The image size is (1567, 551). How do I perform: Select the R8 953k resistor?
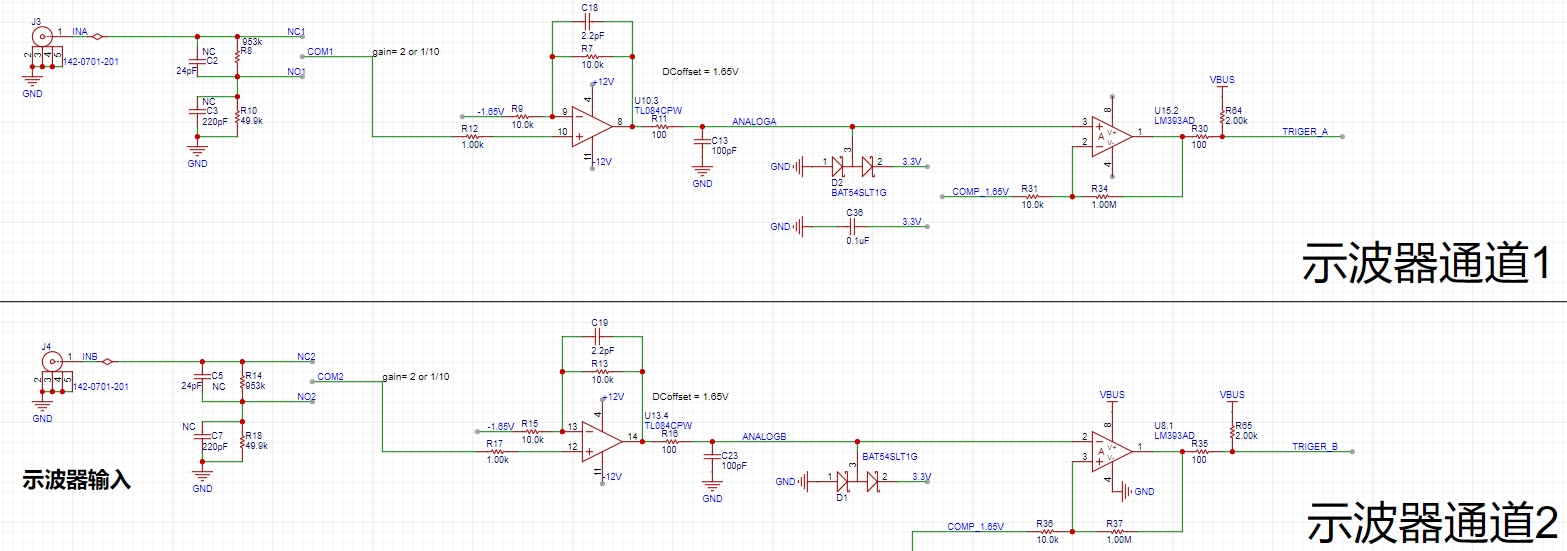237,52
